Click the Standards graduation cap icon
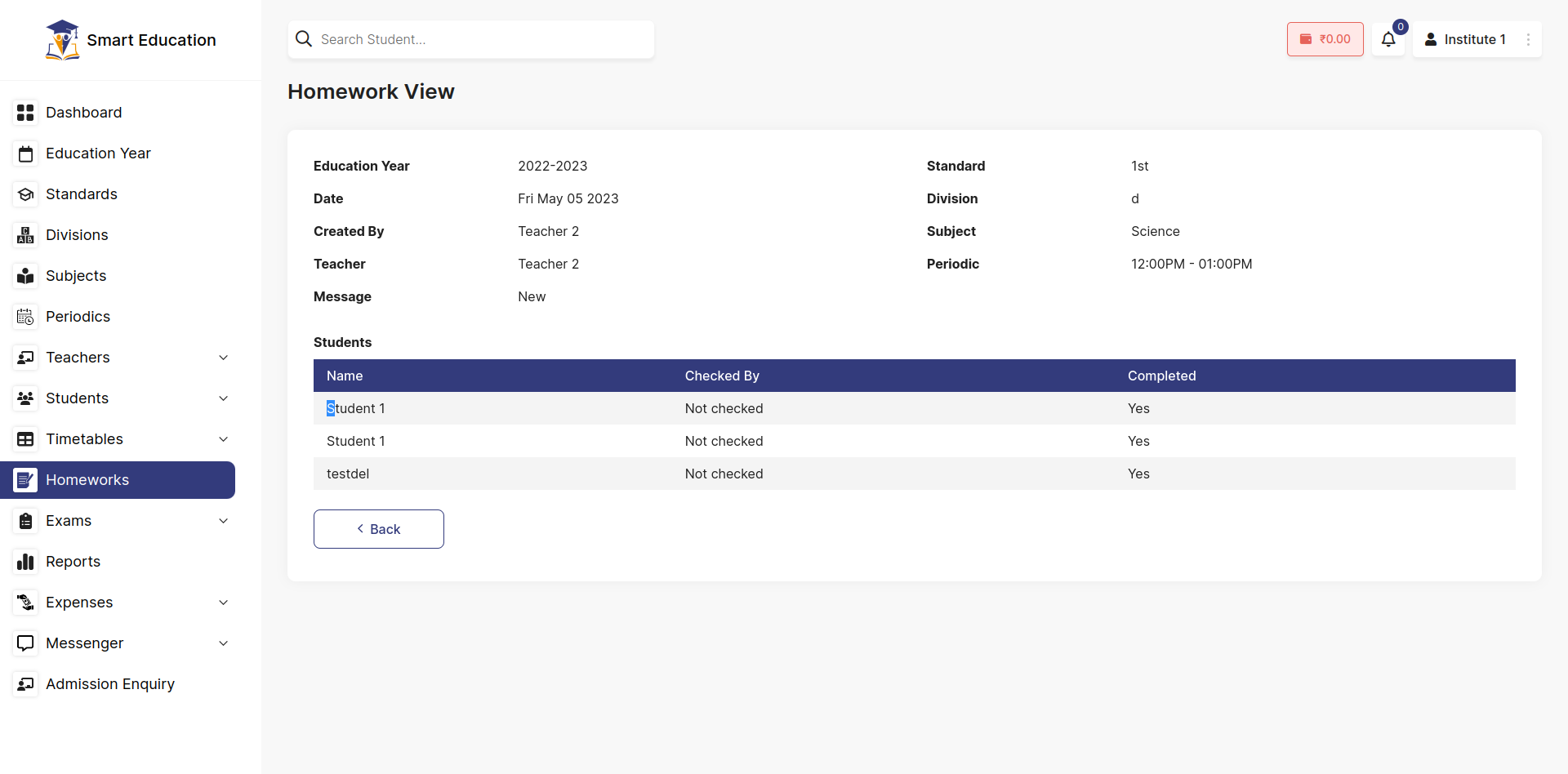This screenshot has width=1568, height=774. pos(26,194)
